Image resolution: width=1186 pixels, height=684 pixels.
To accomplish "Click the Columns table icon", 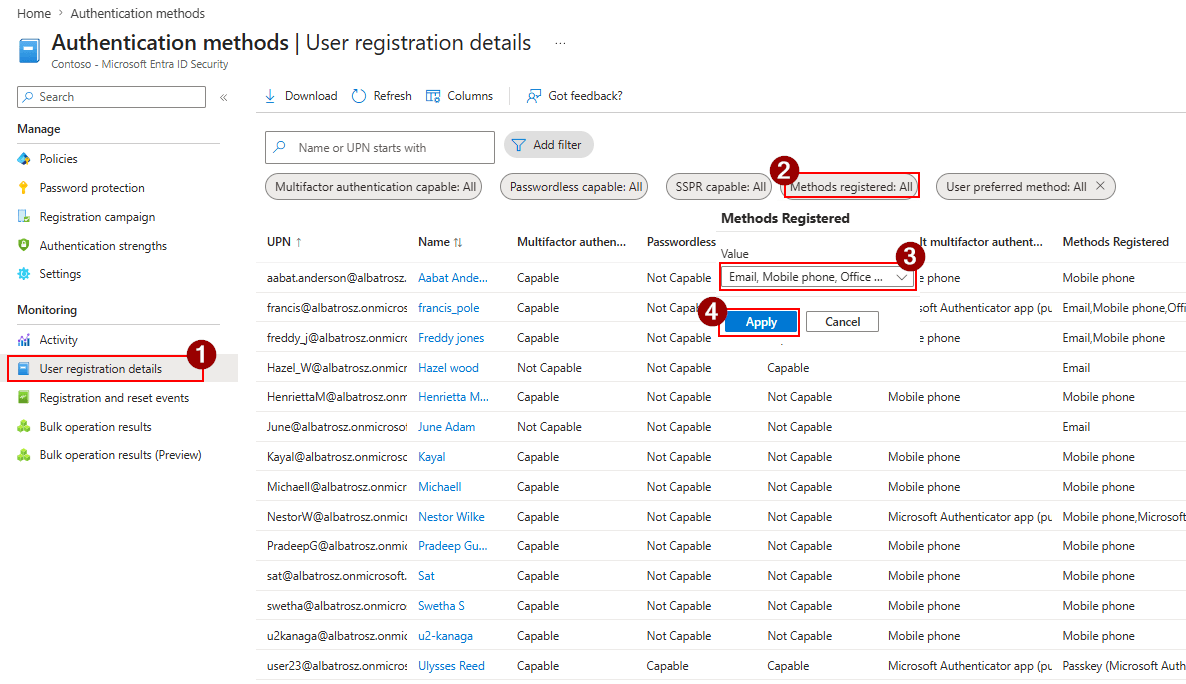I will click(x=433, y=96).
